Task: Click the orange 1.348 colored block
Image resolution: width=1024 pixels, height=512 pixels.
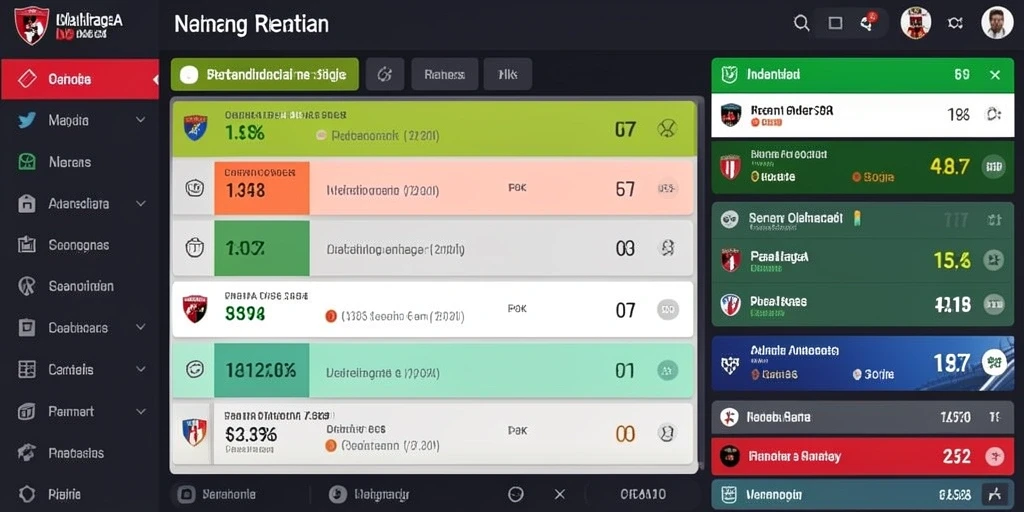Action: (x=262, y=188)
